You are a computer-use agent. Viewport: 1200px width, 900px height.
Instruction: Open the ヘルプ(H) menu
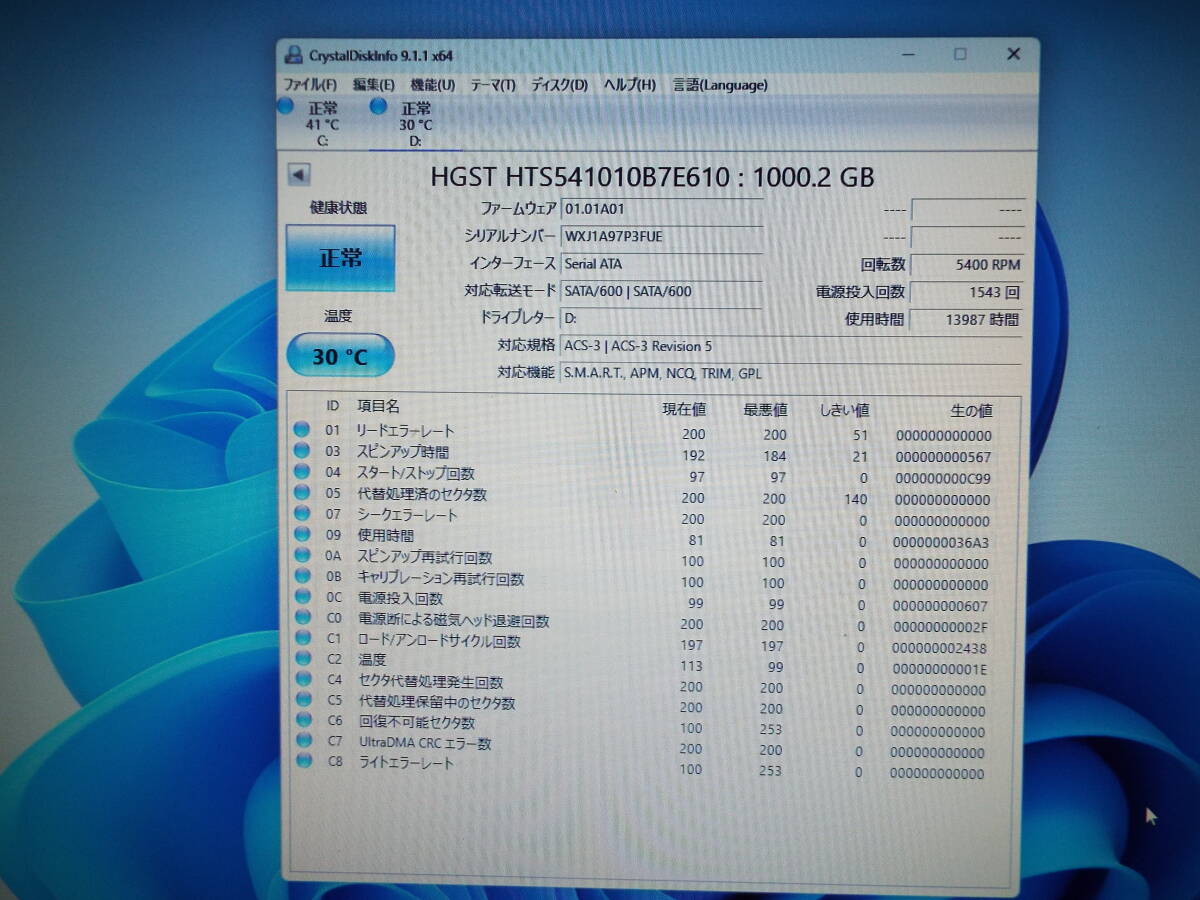629,85
